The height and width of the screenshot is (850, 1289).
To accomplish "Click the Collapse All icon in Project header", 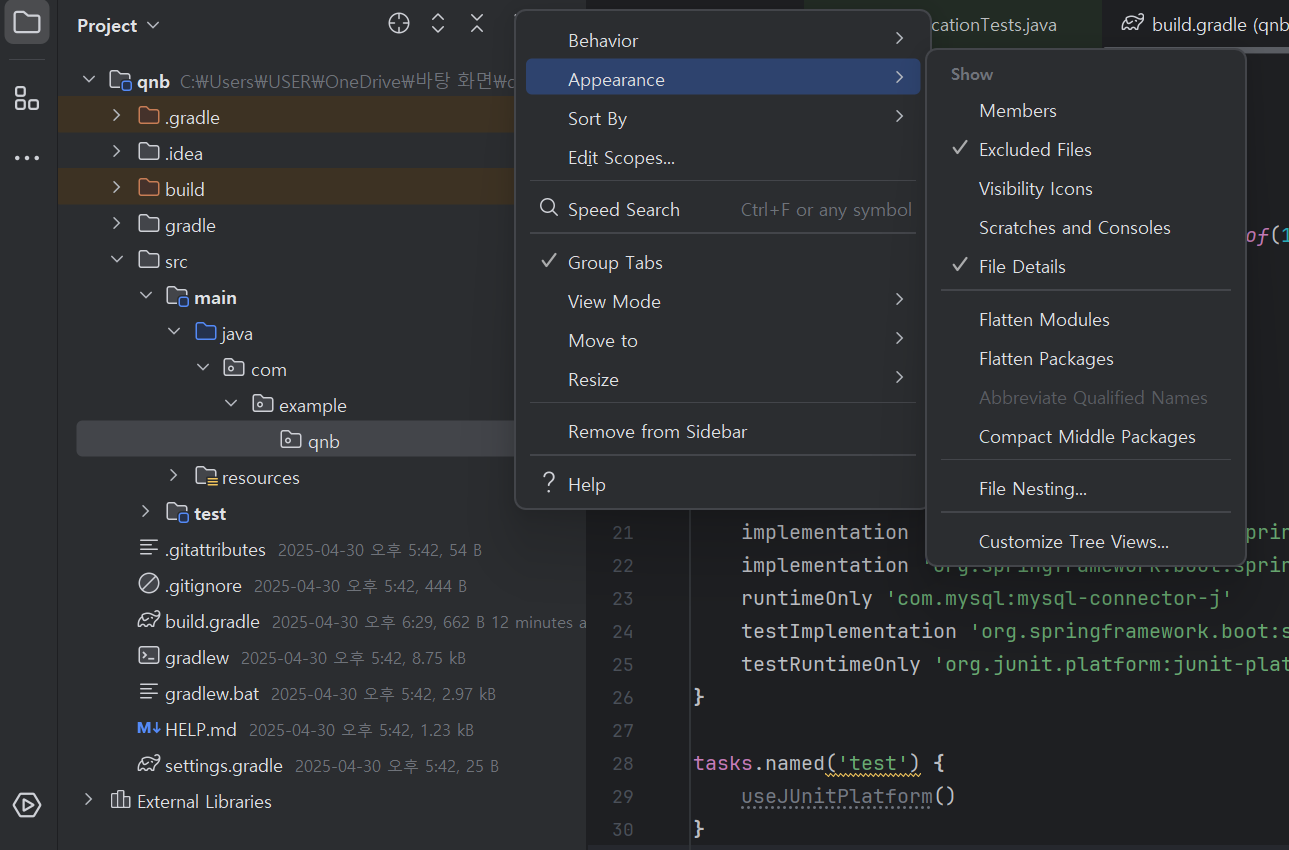I will coord(477,24).
